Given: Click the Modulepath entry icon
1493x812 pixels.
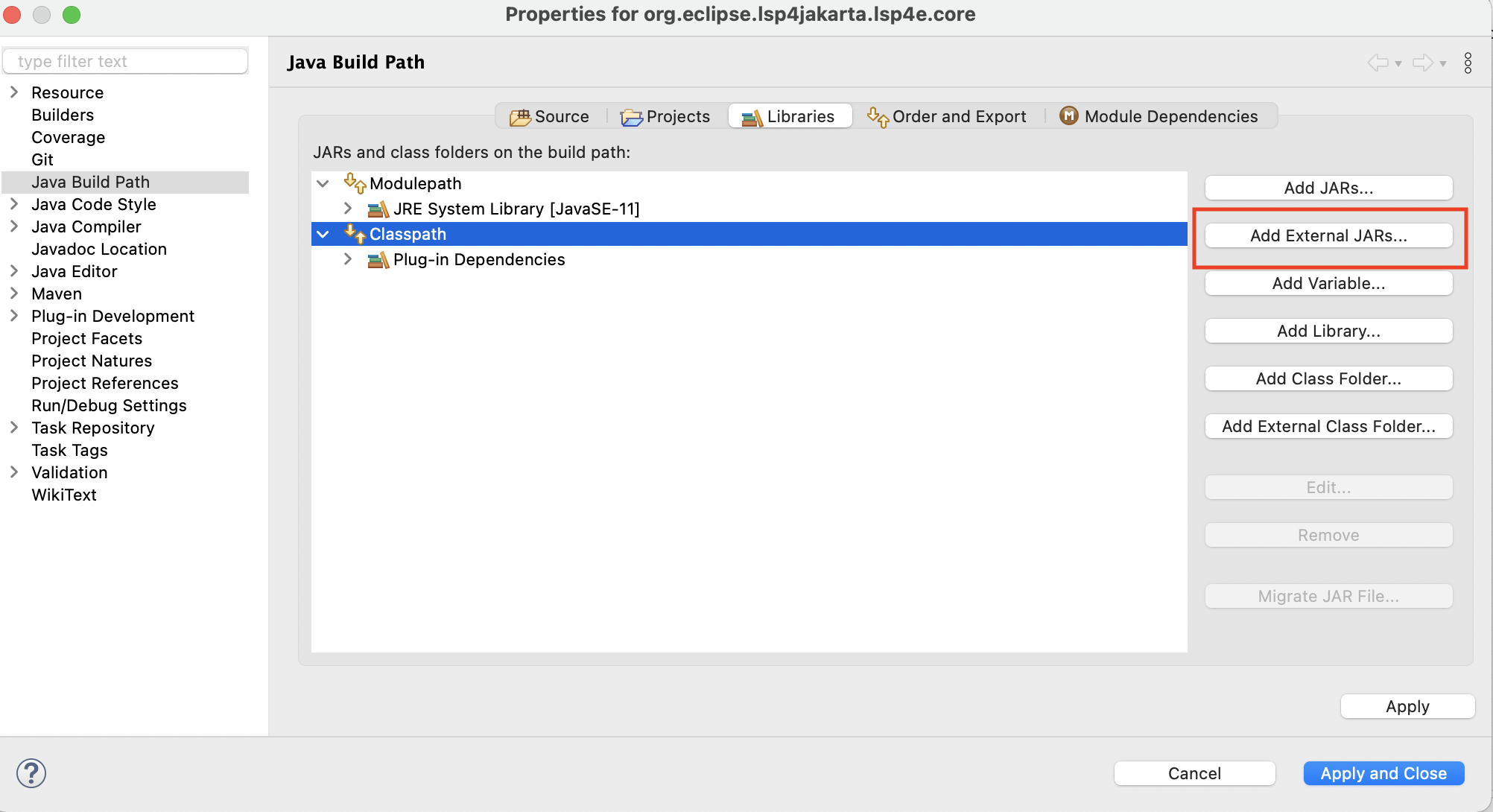Looking at the screenshot, I should tap(354, 184).
